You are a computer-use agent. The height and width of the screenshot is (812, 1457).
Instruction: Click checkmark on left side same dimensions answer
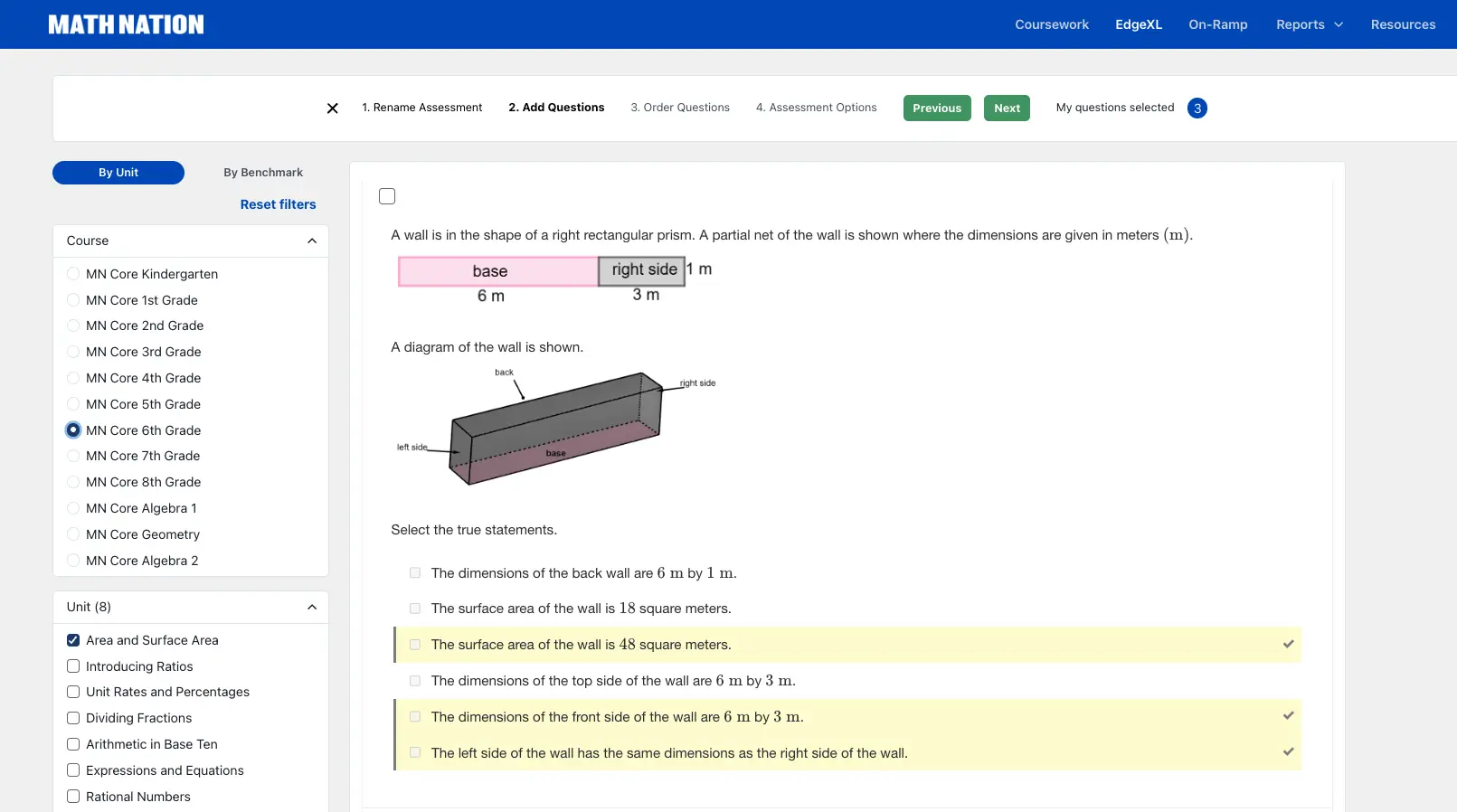(x=1288, y=752)
